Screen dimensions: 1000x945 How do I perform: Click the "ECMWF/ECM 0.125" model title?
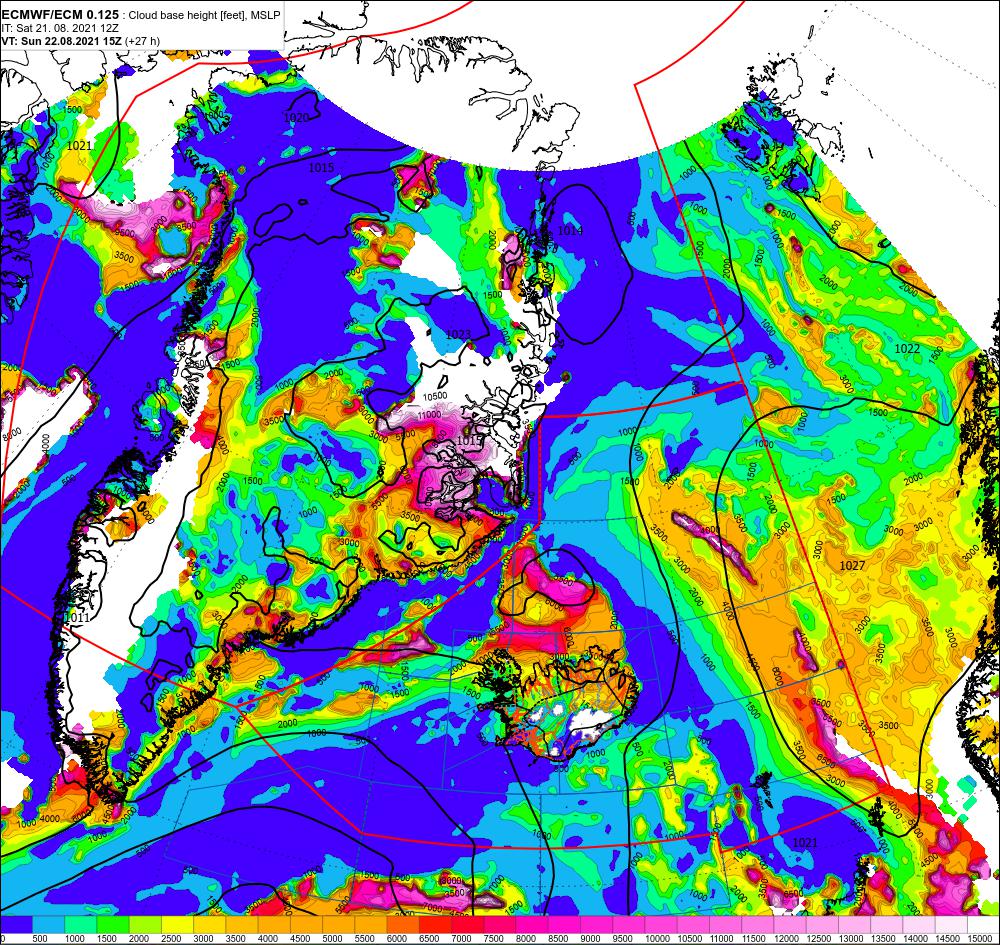tap(61, 15)
